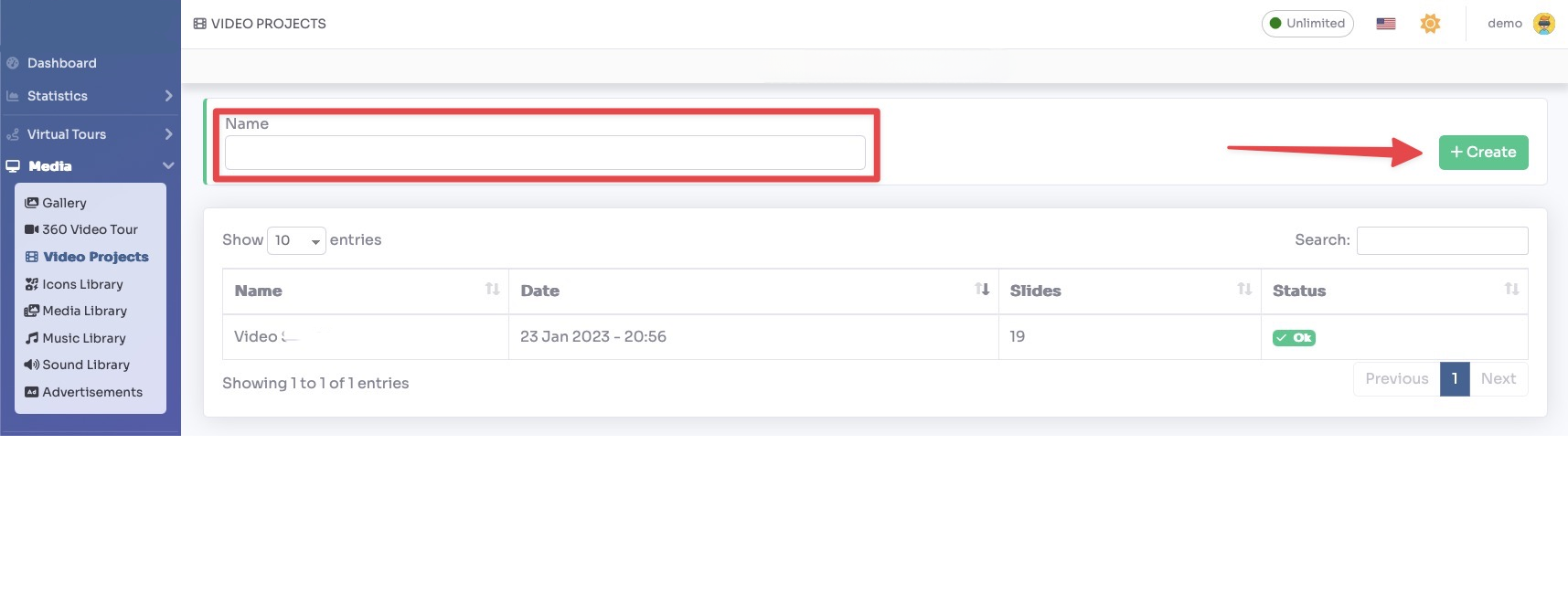The width and height of the screenshot is (1568, 614).
Task: Click the Next pagination button
Action: pos(1498,379)
